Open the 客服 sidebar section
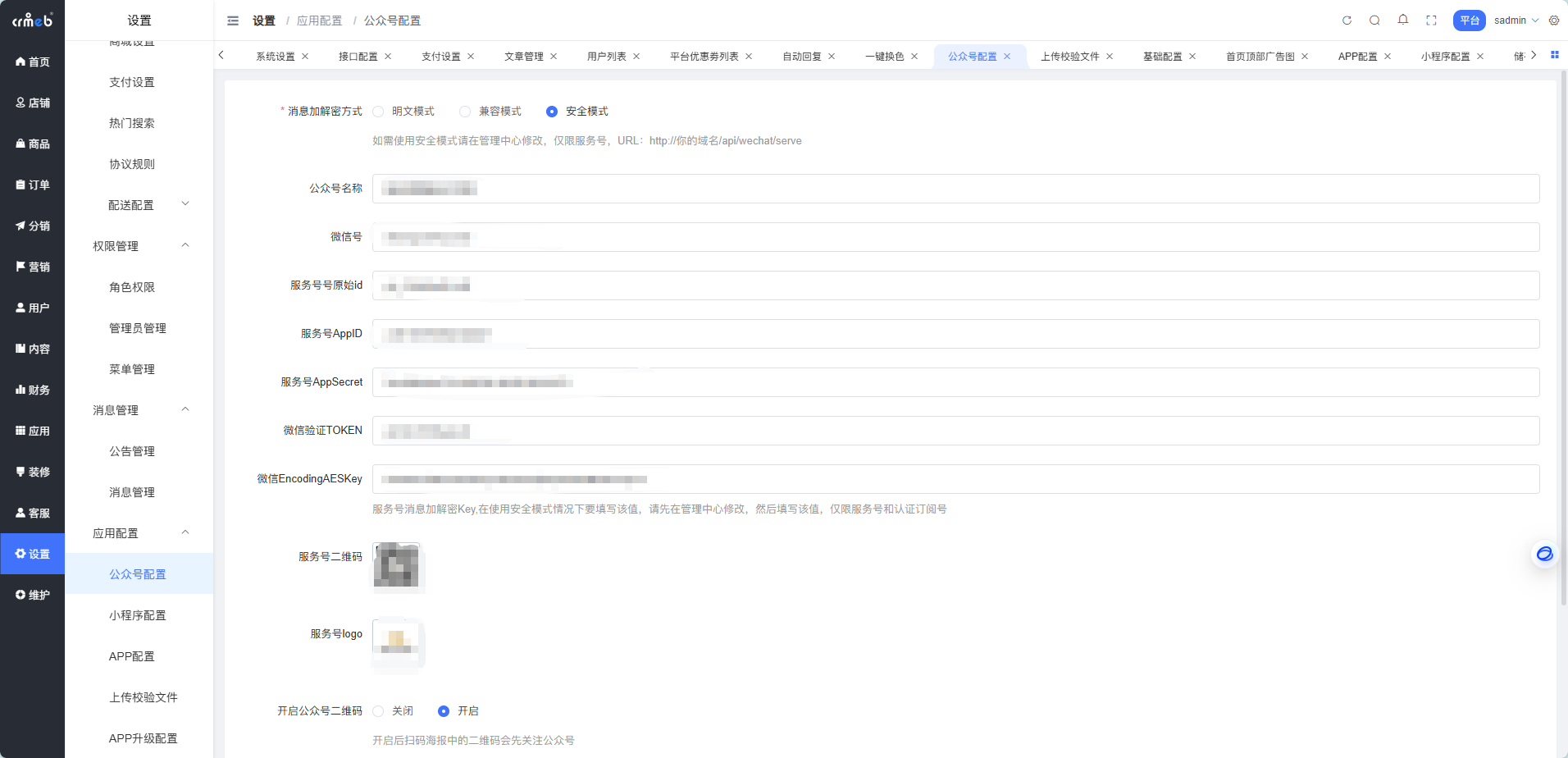 [x=33, y=513]
